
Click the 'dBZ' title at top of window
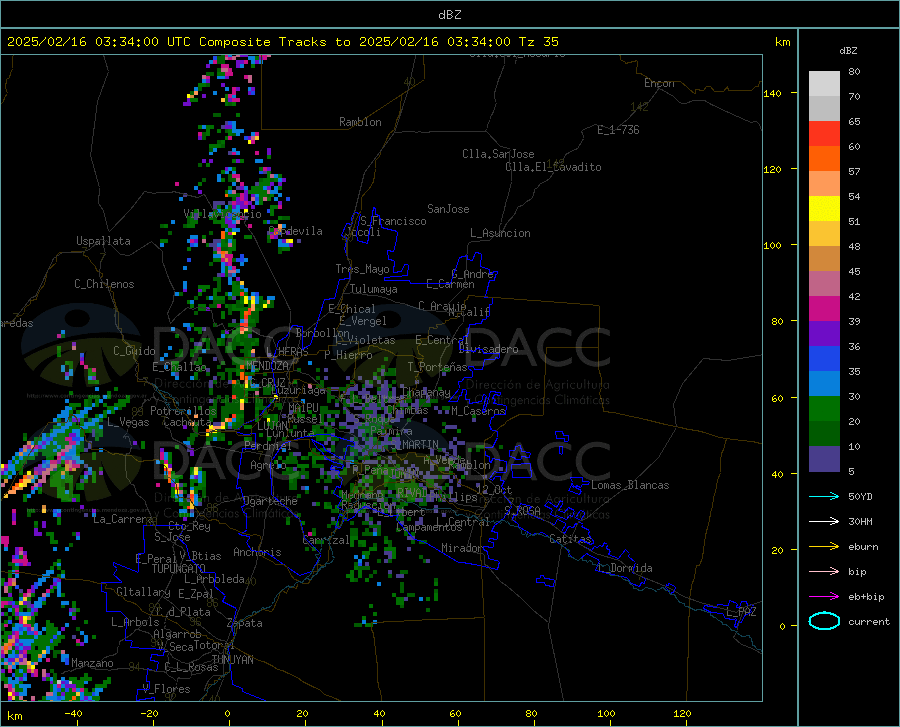[449, 15]
